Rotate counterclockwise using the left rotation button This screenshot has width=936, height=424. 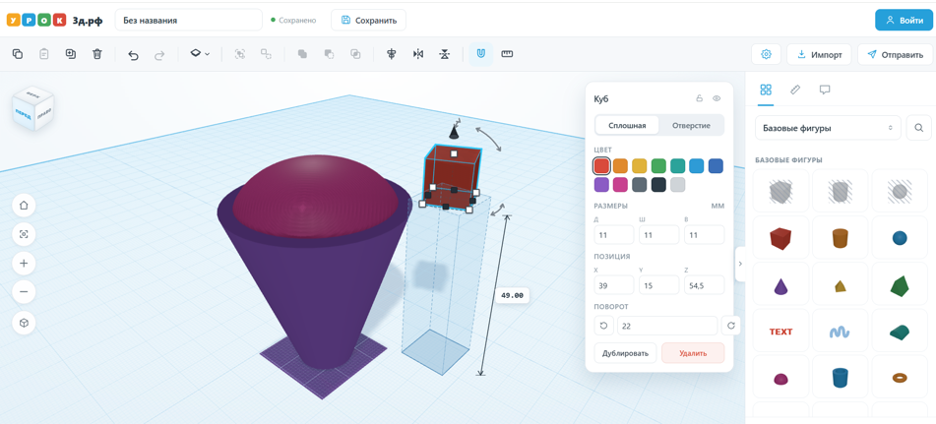pos(604,325)
